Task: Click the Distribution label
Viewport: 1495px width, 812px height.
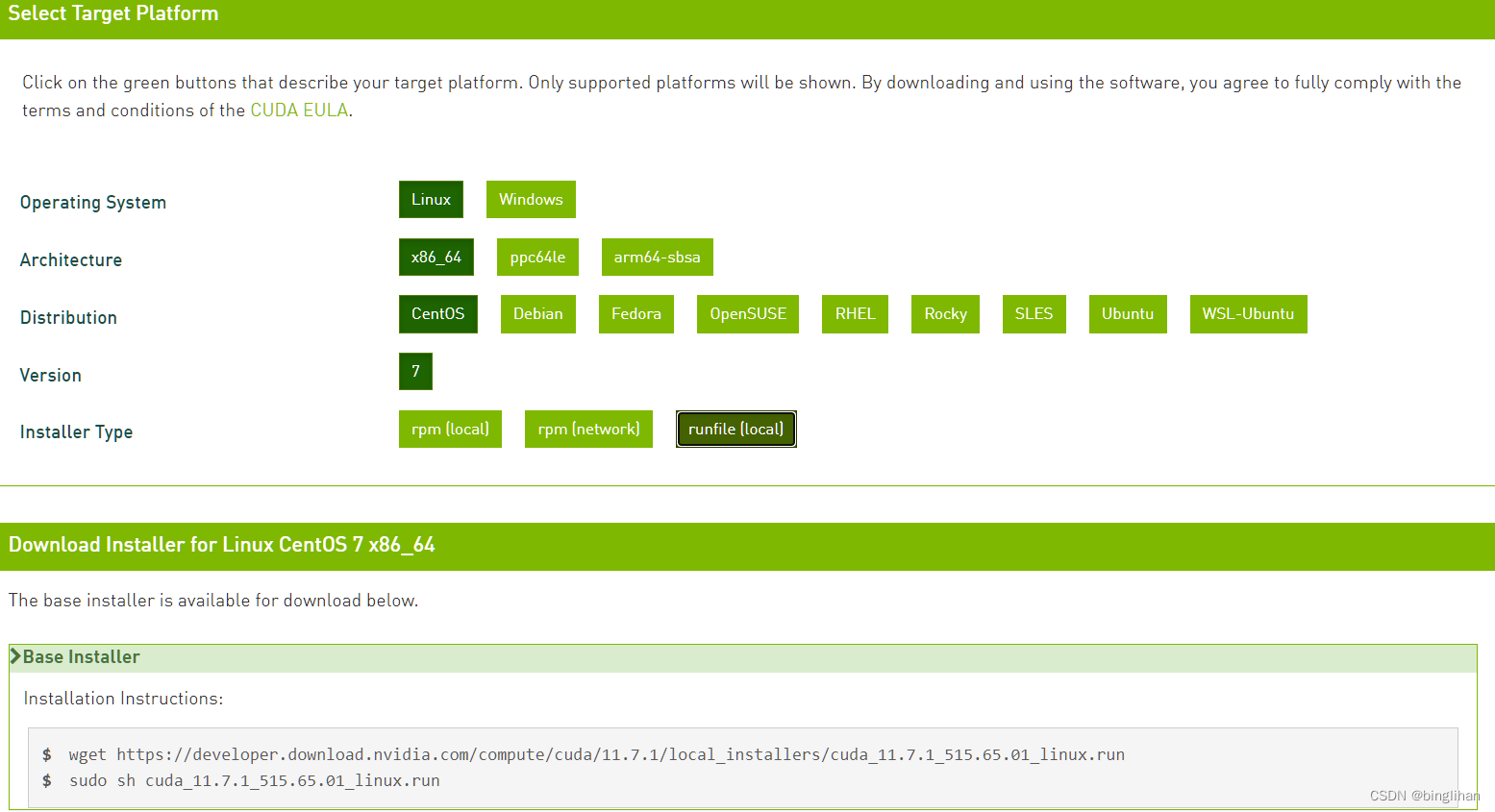Action: 68,318
